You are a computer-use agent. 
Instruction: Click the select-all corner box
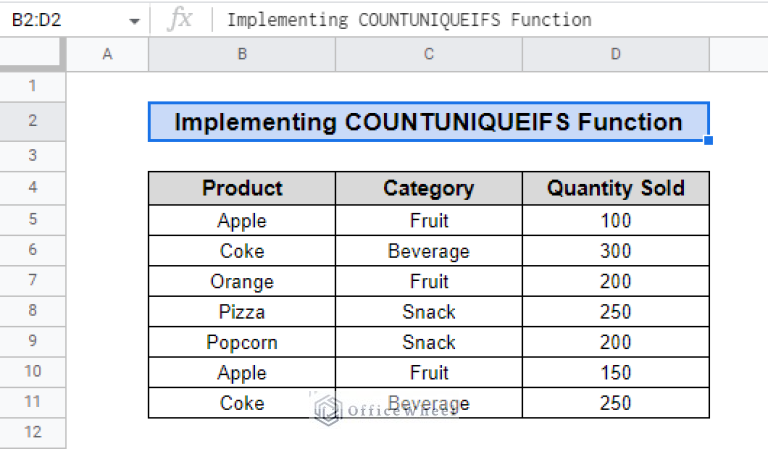33,55
